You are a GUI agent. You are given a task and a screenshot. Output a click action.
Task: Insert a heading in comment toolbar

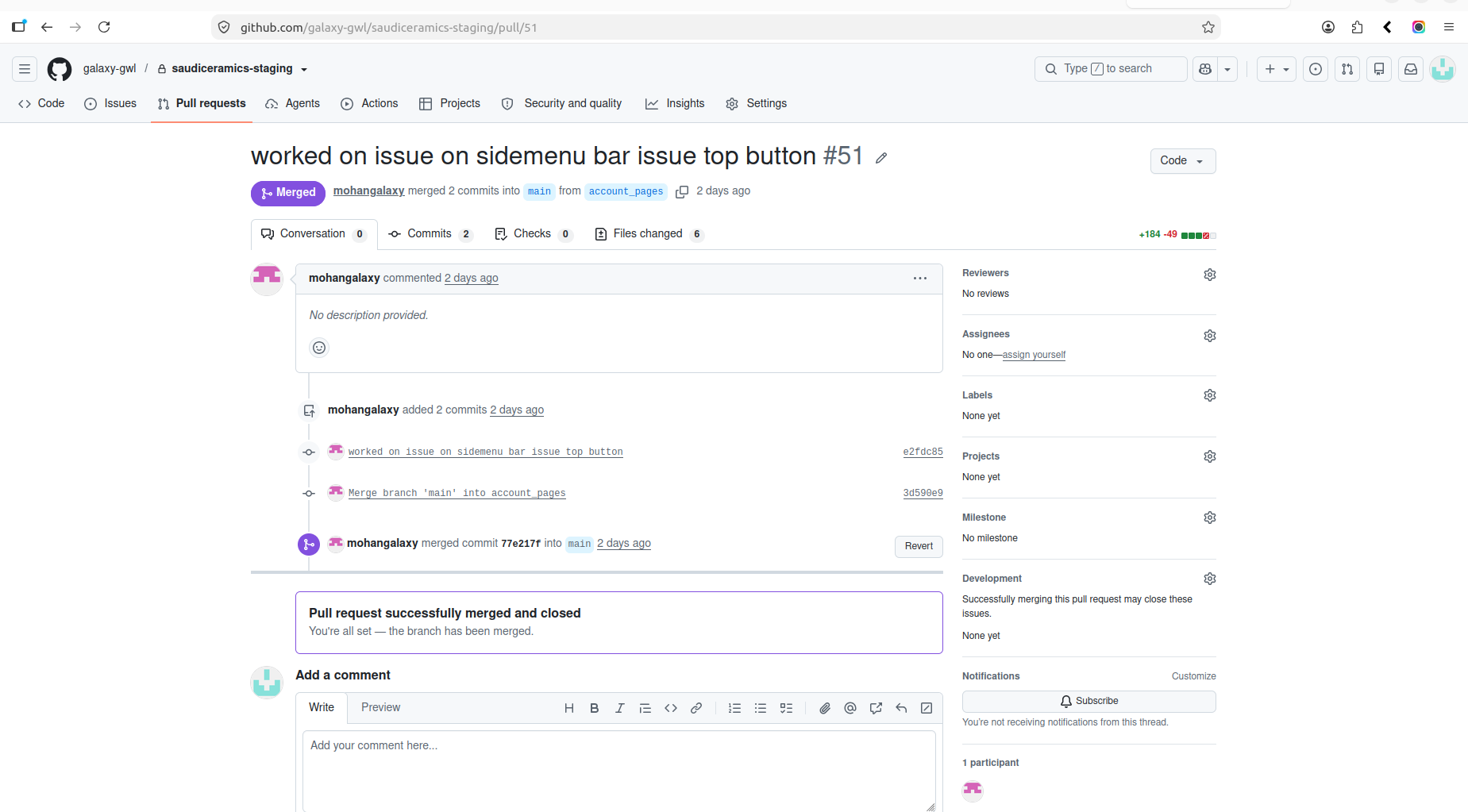pyautogui.click(x=569, y=708)
